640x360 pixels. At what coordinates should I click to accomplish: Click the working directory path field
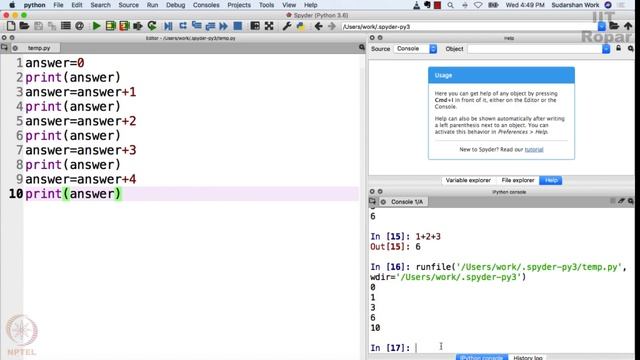tap(470, 27)
